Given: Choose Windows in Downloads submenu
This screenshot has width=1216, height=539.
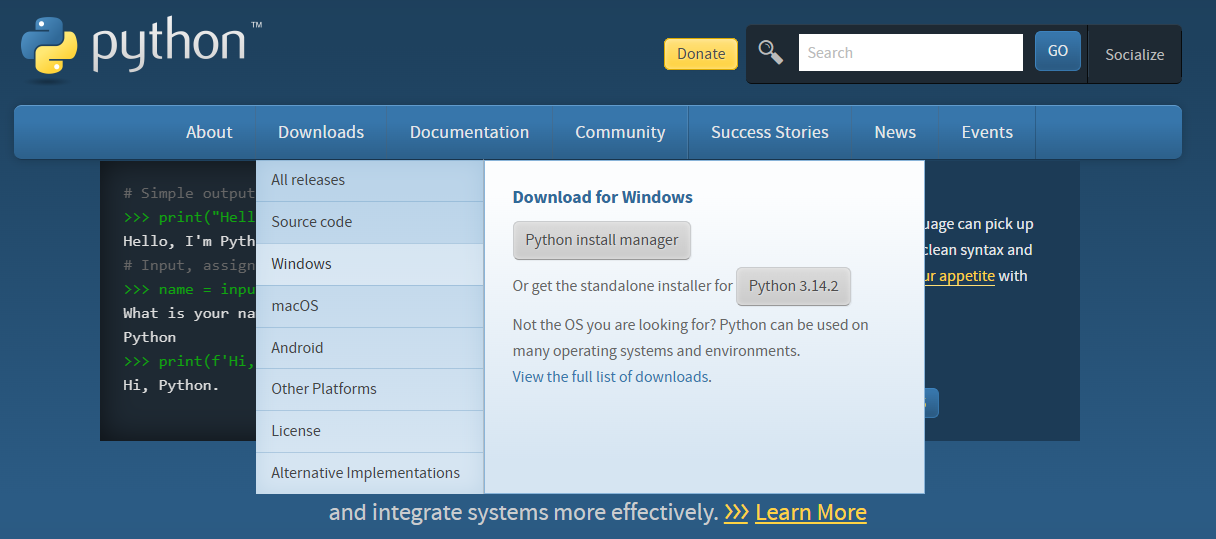Looking at the screenshot, I should [x=370, y=264].
